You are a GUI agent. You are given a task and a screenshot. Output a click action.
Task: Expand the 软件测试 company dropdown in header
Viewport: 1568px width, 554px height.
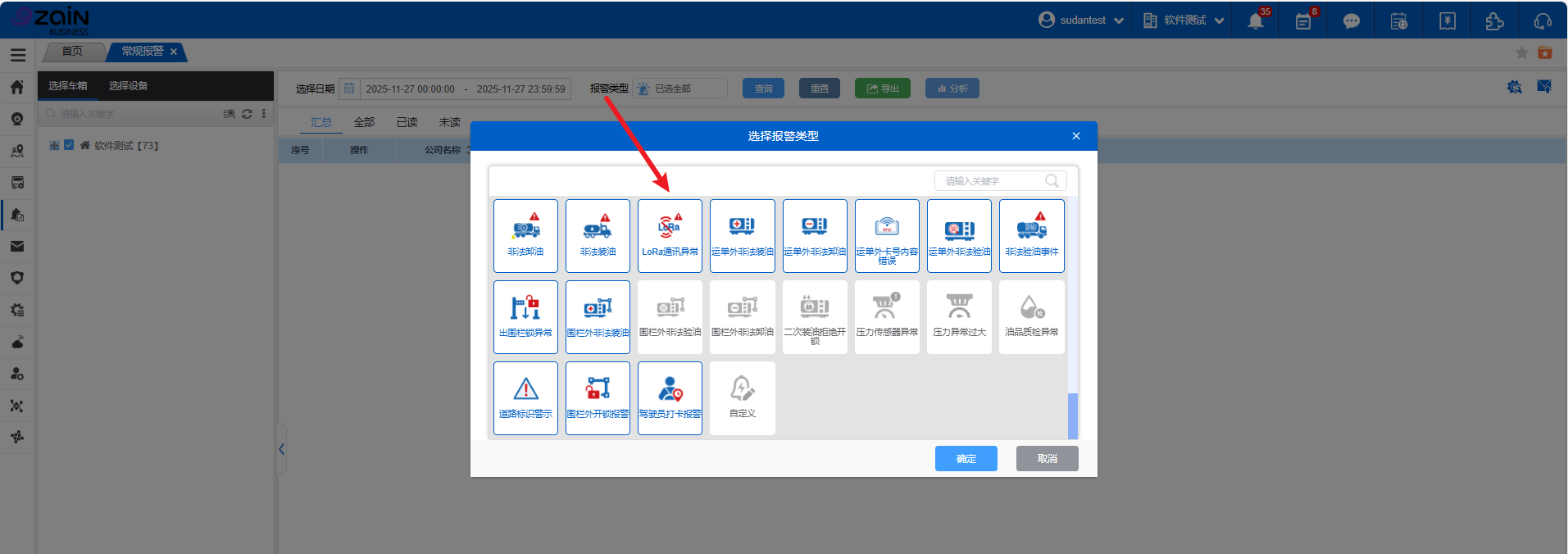(x=1184, y=20)
